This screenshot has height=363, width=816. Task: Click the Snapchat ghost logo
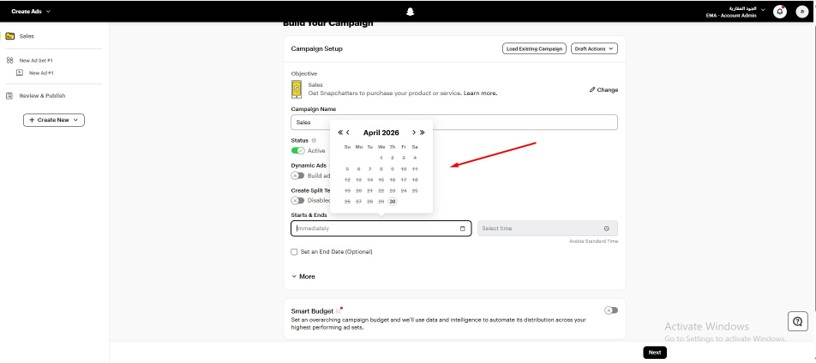pyautogui.click(x=410, y=11)
